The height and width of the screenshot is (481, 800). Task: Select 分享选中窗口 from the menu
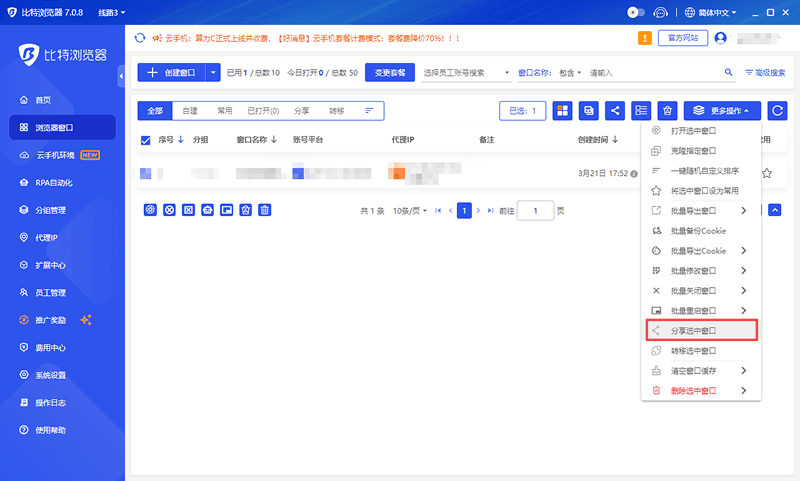(699, 330)
